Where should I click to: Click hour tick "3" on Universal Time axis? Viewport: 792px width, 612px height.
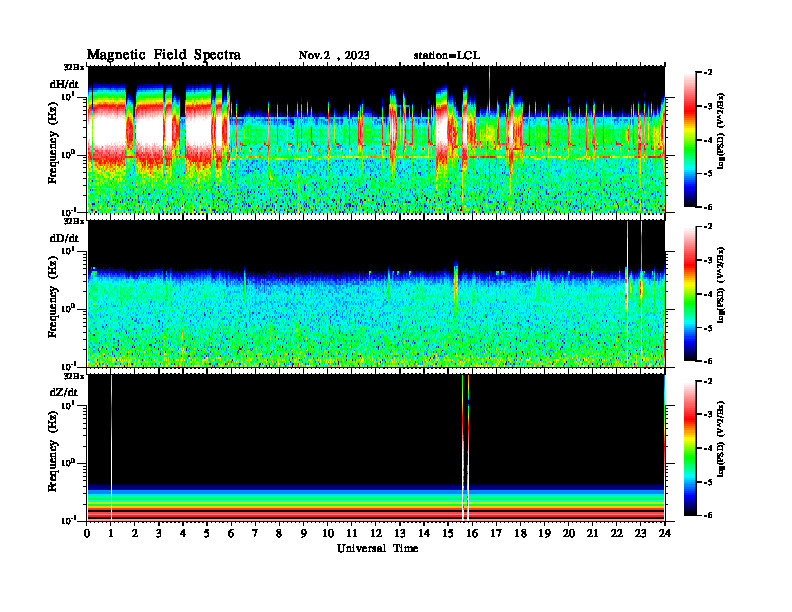point(159,533)
